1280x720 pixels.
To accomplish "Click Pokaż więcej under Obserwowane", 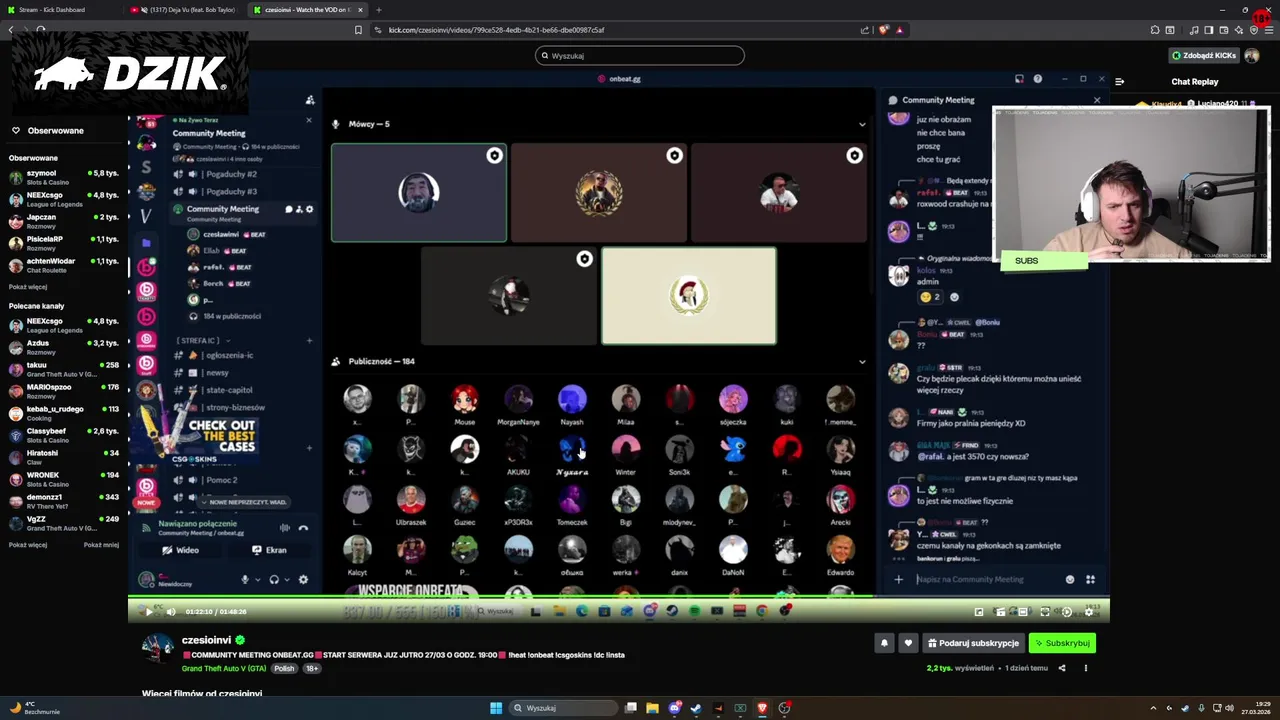I will coord(28,287).
